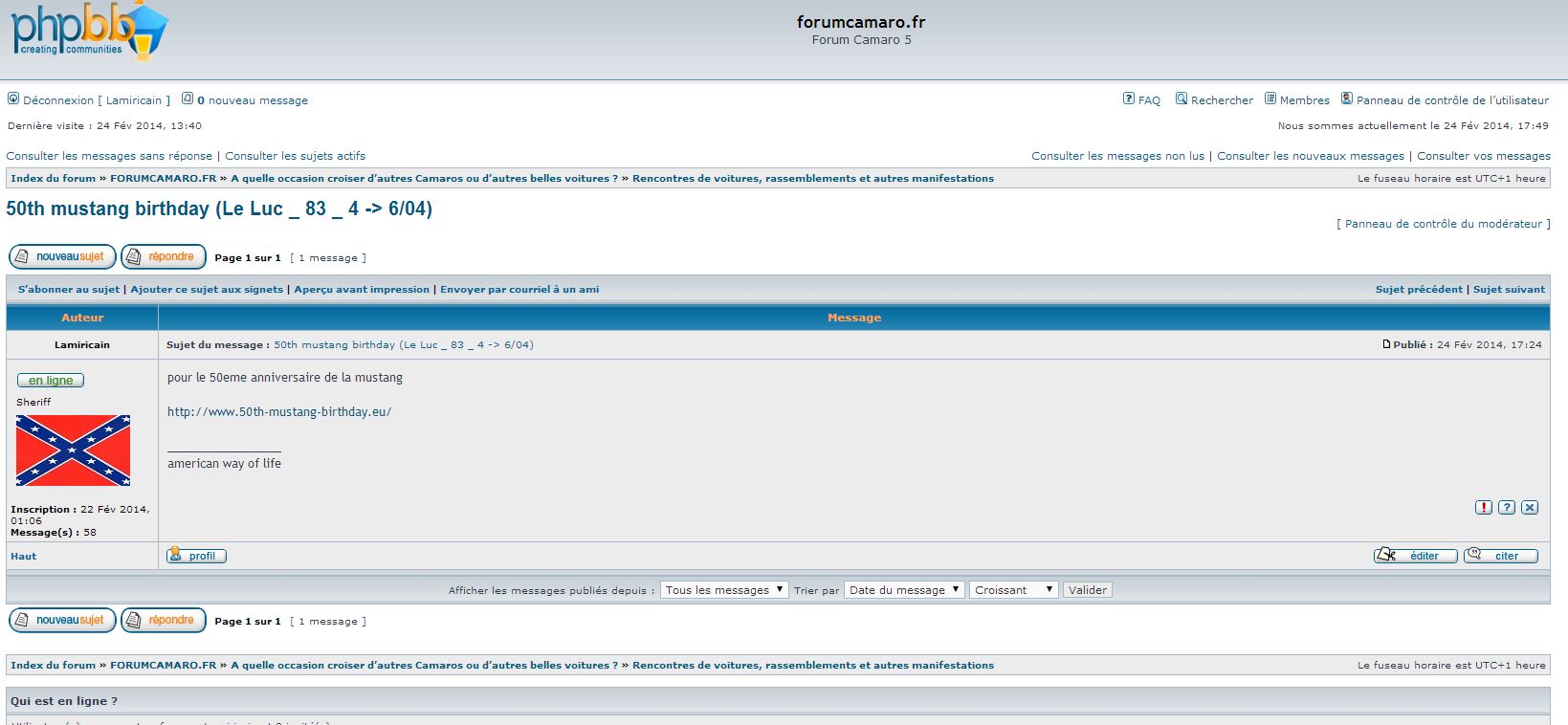Image resolution: width=1568 pixels, height=725 pixels.
Task: Click the phpBB logo
Action: (x=89, y=33)
